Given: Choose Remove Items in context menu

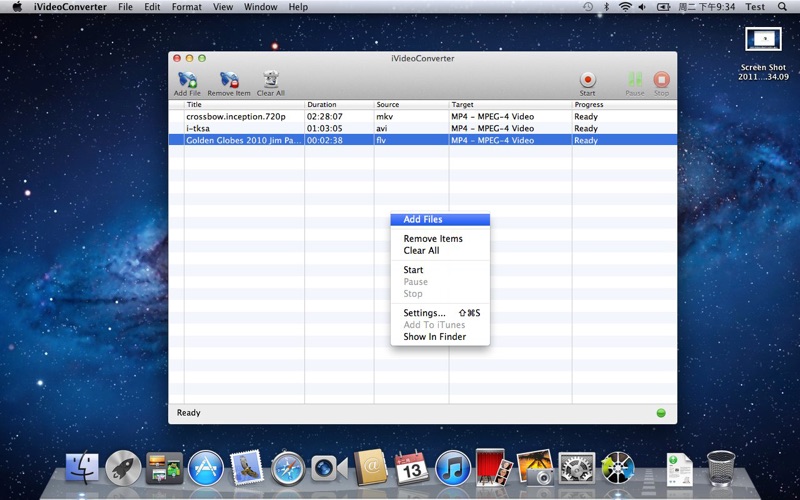Looking at the screenshot, I should pos(440,238).
